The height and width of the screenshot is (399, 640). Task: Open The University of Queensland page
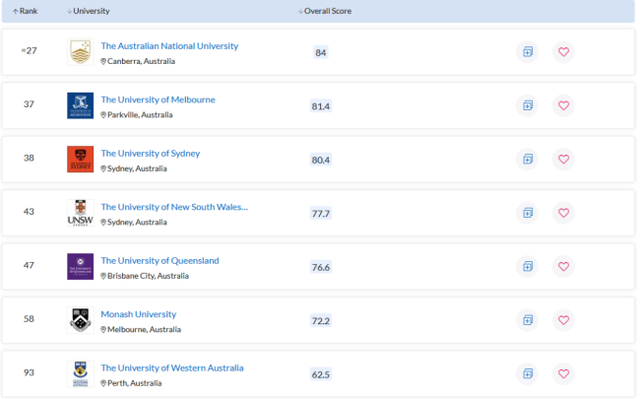point(160,260)
